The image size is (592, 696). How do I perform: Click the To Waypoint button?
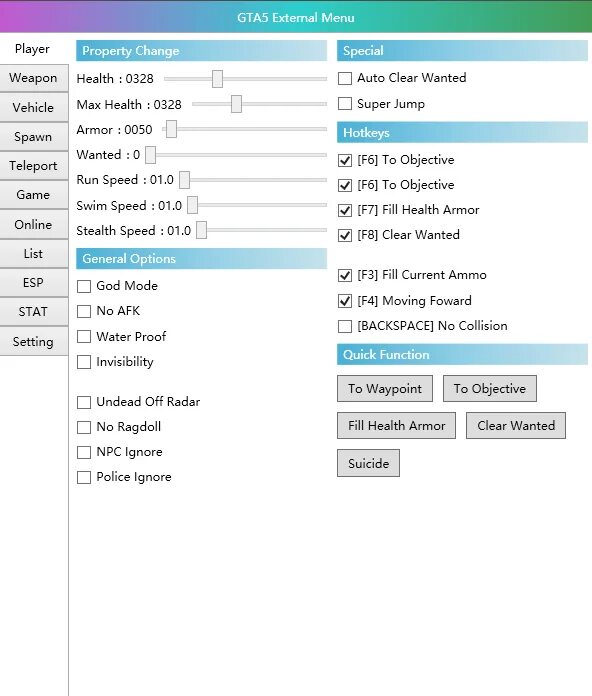385,389
